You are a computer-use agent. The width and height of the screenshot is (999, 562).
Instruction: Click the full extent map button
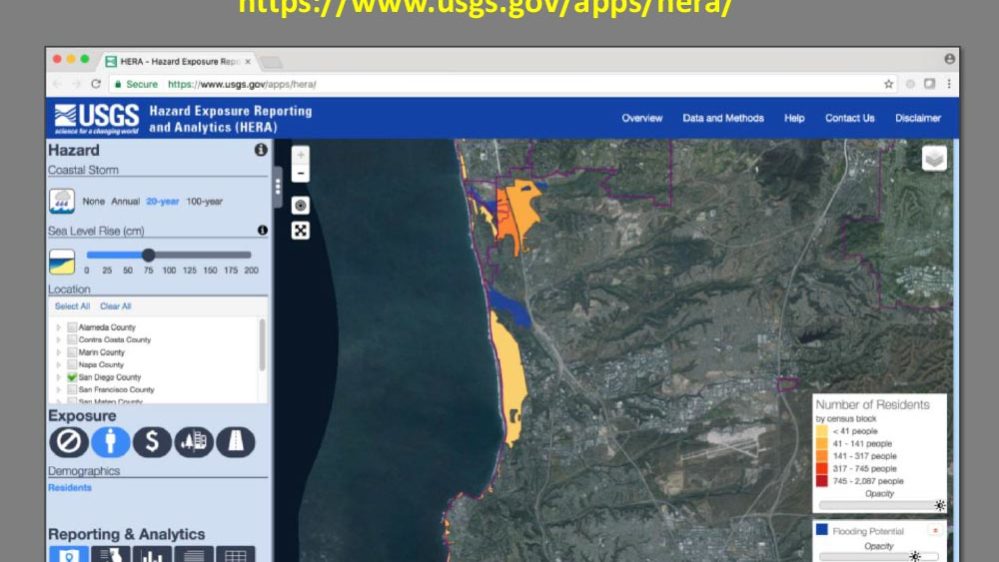click(301, 231)
